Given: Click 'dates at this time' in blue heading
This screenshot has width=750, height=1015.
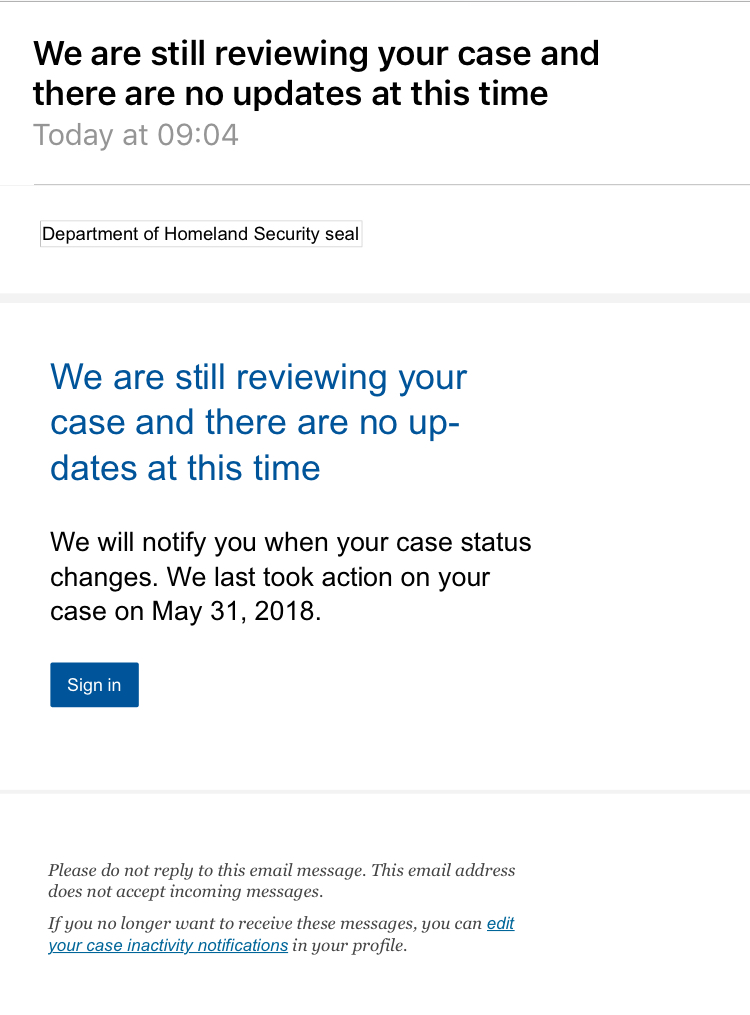Looking at the screenshot, I should 185,468.
